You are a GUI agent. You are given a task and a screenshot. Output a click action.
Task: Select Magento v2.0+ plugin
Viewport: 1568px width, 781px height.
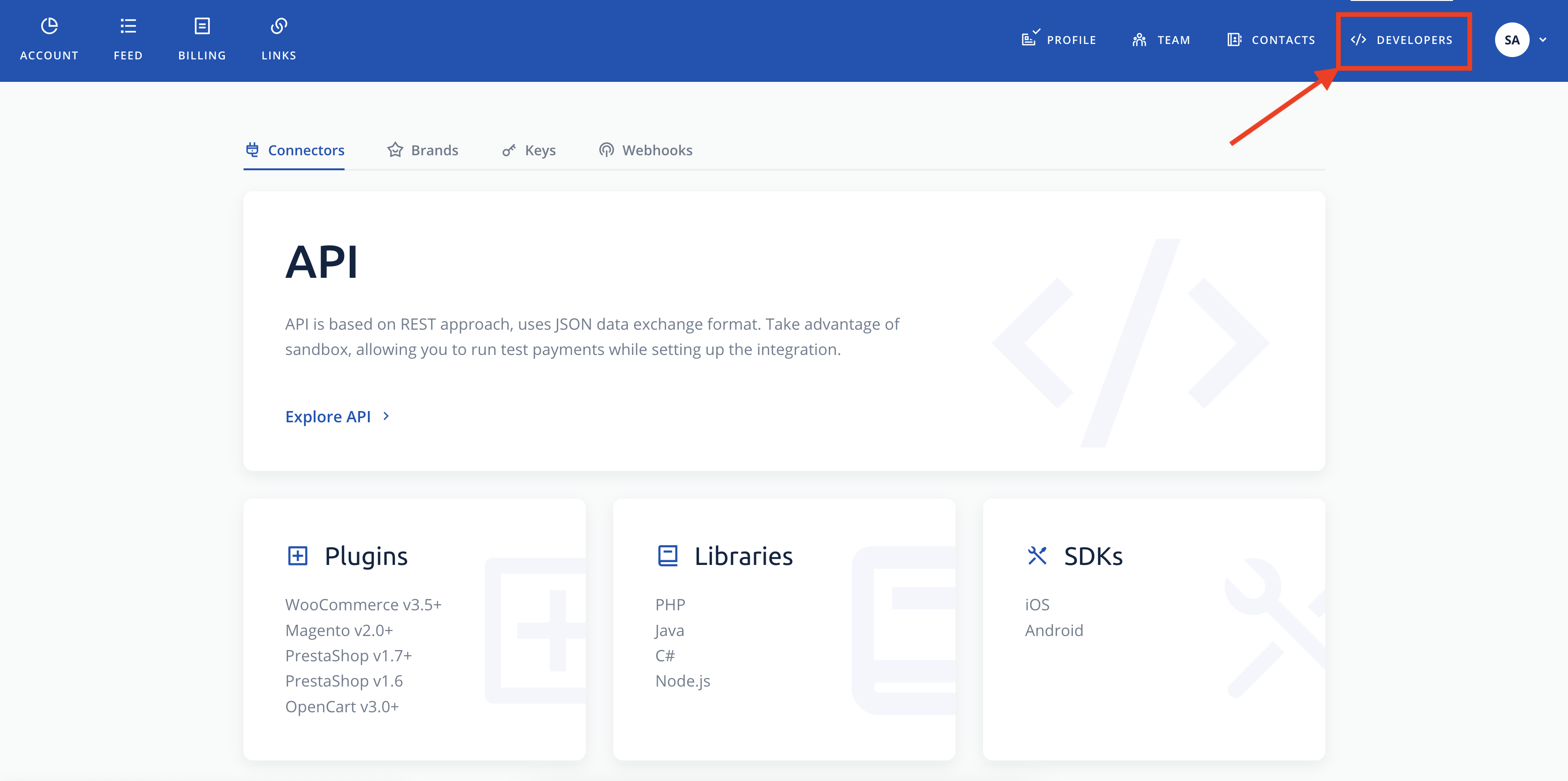339,630
